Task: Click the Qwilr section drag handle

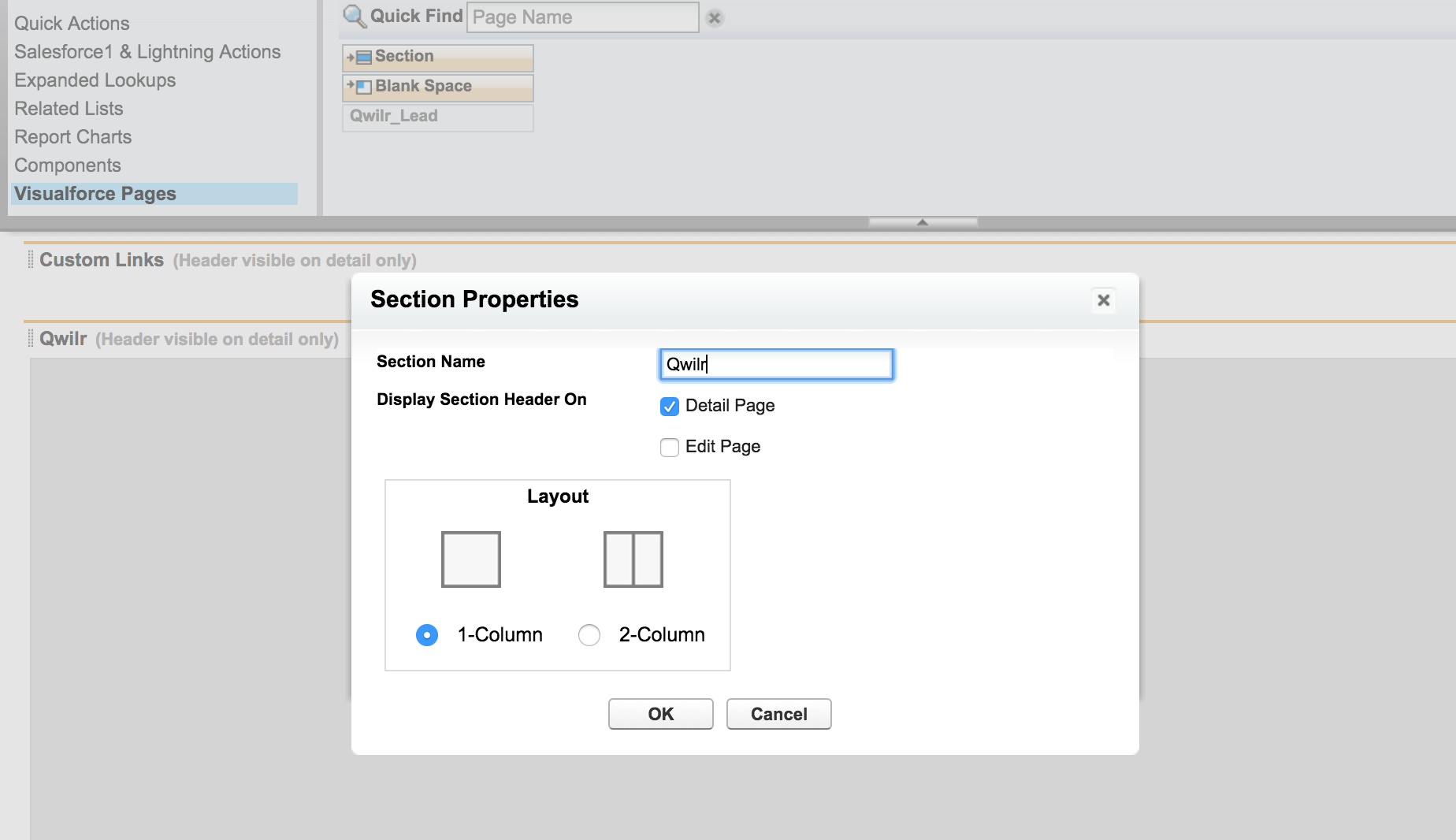Action: point(31,338)
